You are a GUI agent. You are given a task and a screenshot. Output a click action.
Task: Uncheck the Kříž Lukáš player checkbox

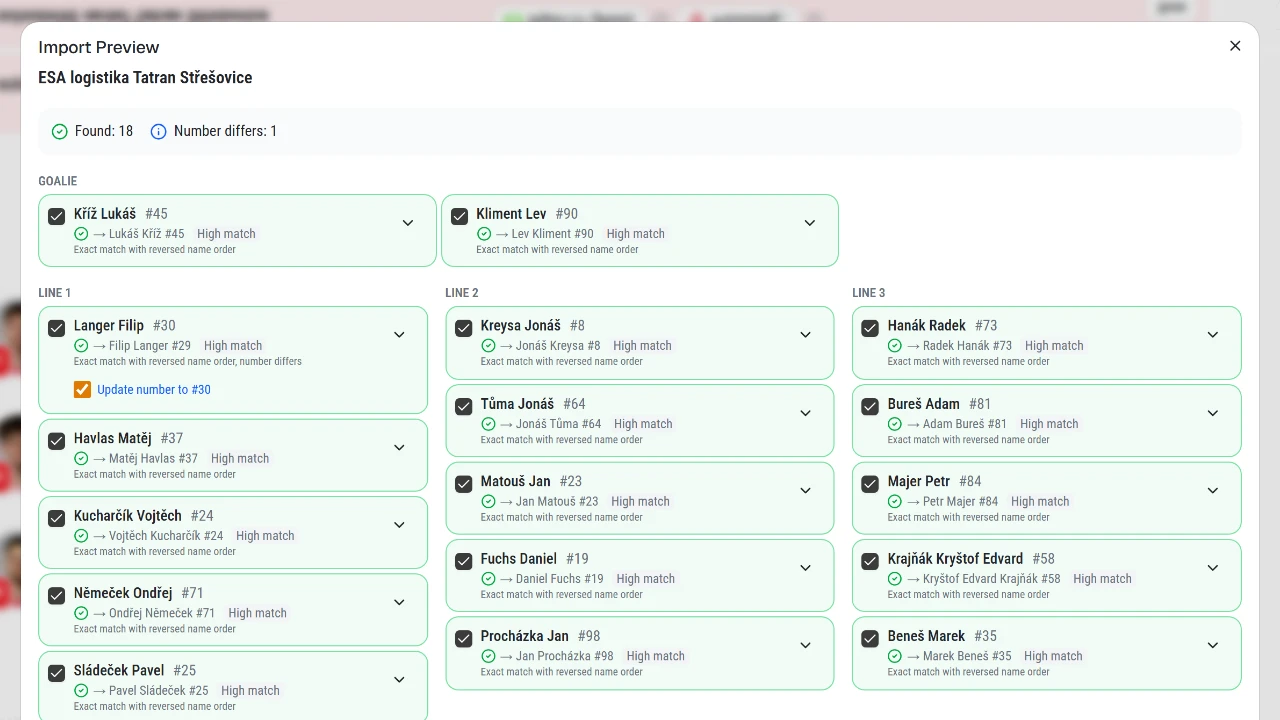point(57,216)
